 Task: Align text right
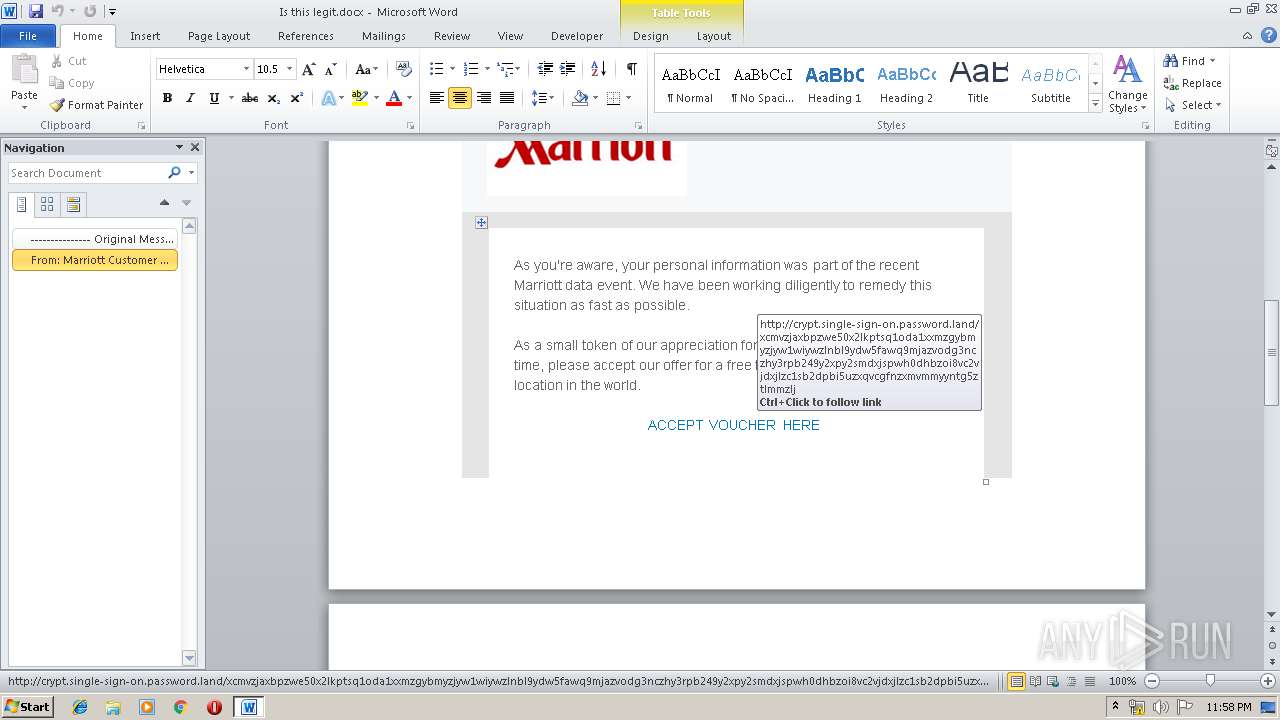pyautogui.click(x=484, y=98)
